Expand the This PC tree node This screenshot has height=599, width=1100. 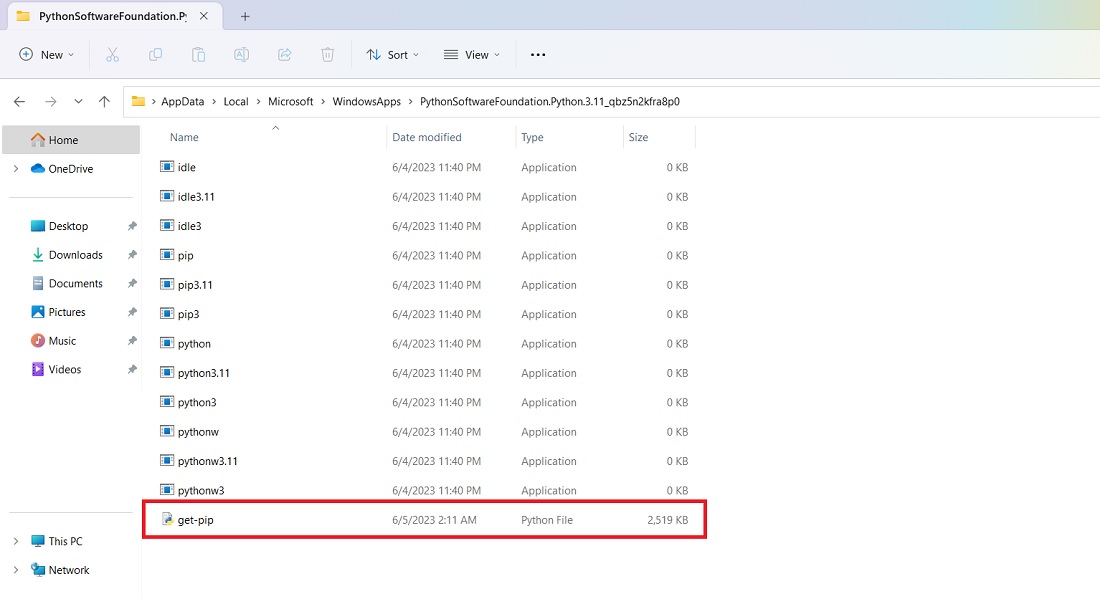pyautogui.click(x=15, y=542)
